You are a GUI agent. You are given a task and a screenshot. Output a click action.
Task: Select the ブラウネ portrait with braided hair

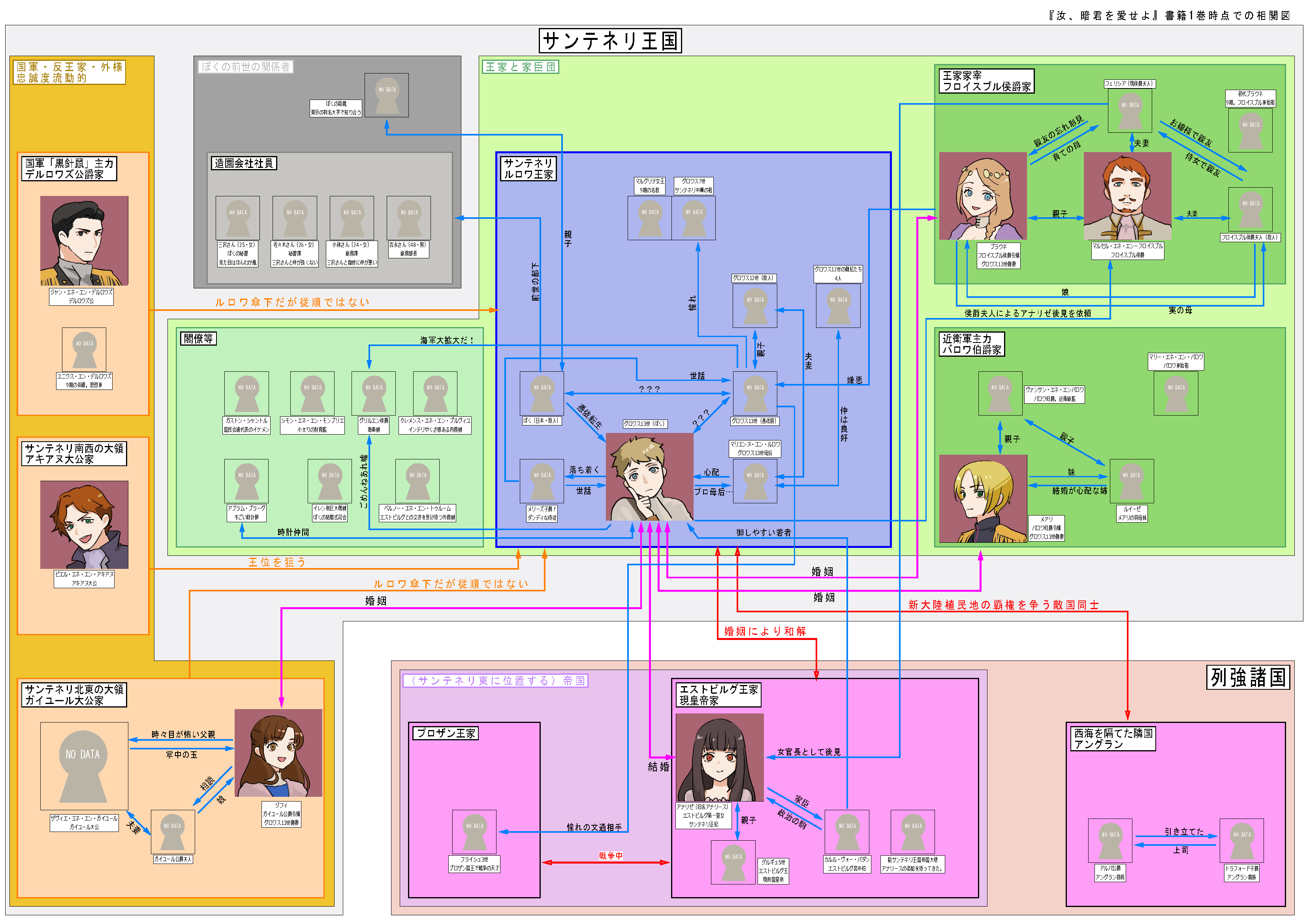(983, 196)
